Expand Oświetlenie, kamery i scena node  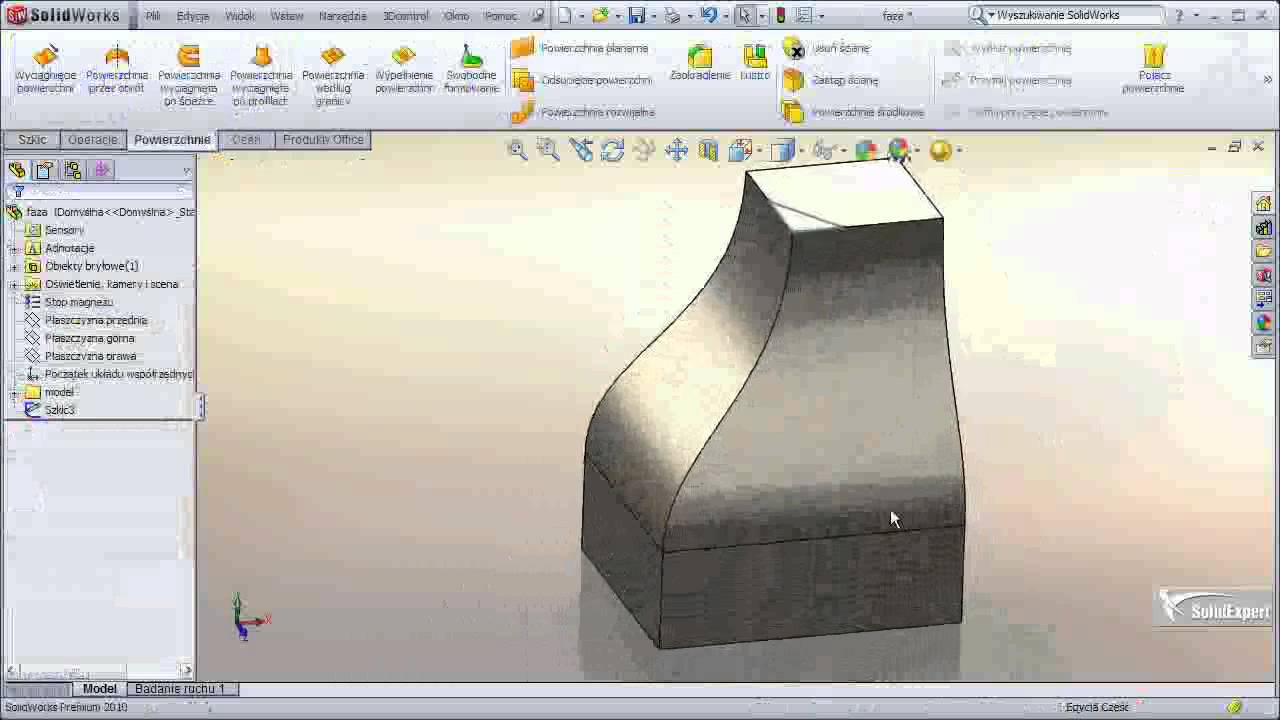coord(14,284)
